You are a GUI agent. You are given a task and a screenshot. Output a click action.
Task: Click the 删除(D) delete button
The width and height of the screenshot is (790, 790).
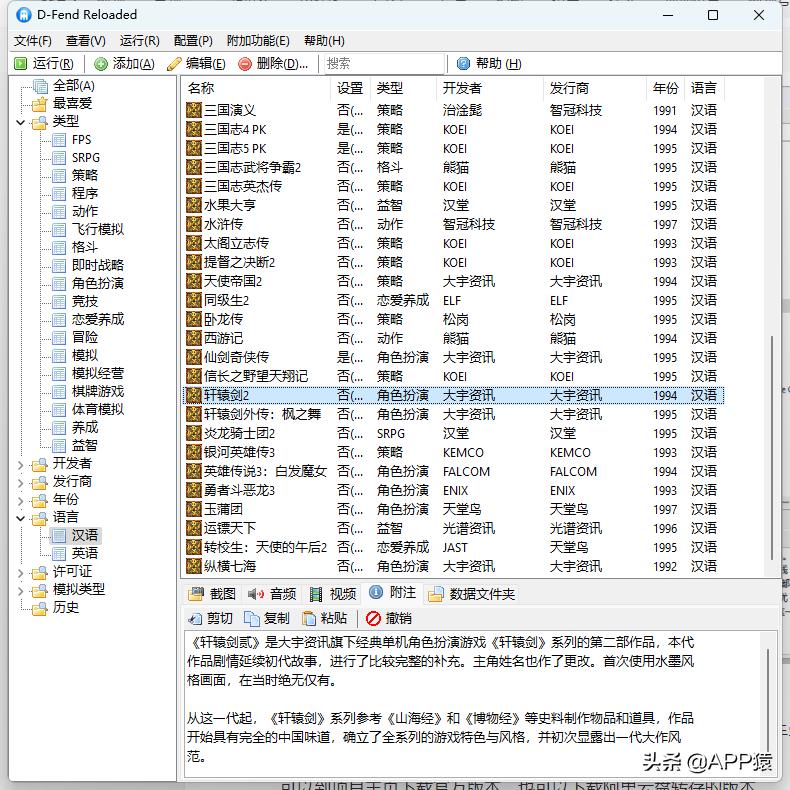(x=273, y=63)
